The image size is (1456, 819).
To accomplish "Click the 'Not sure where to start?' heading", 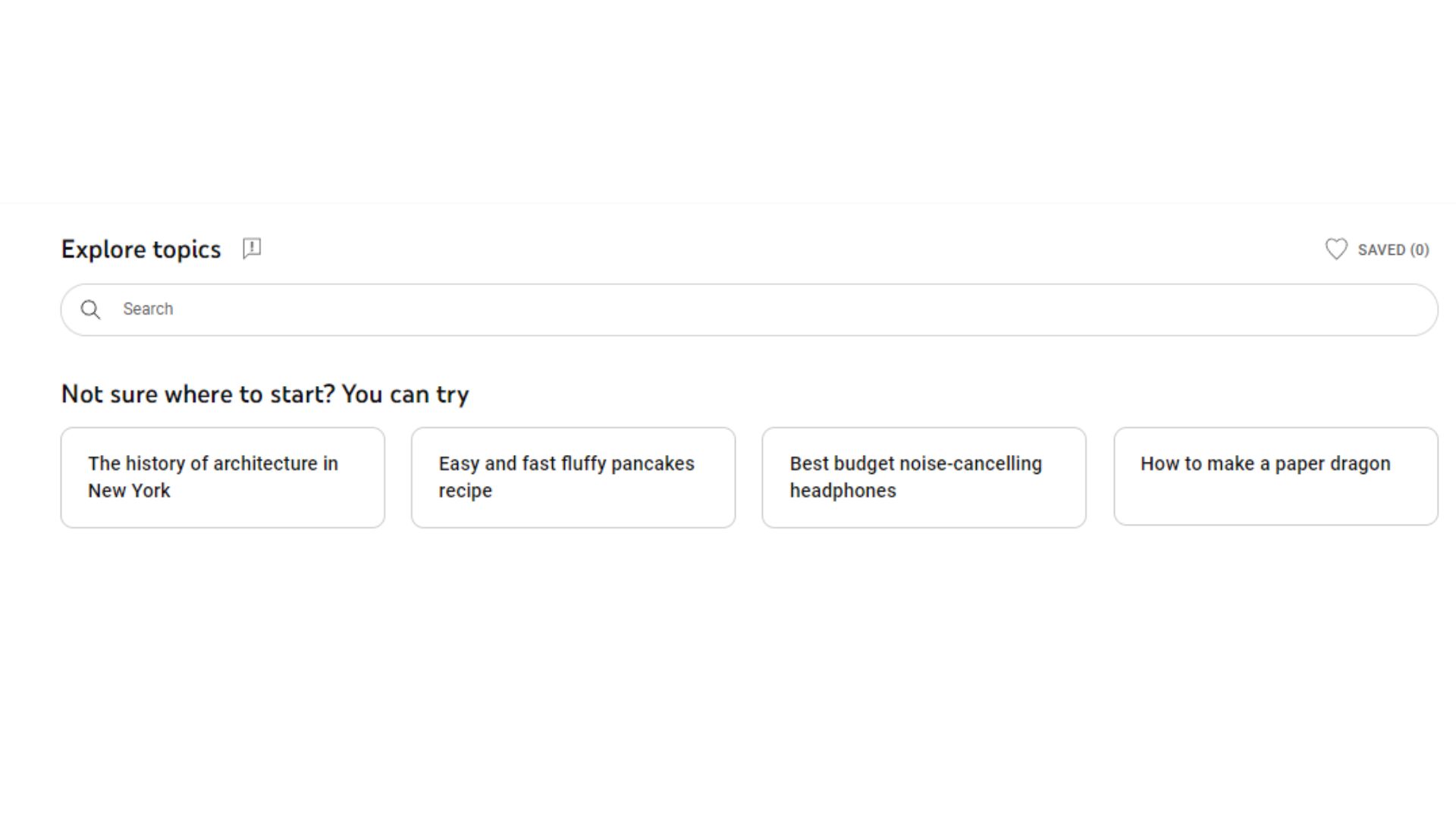I will pos(265,394).
